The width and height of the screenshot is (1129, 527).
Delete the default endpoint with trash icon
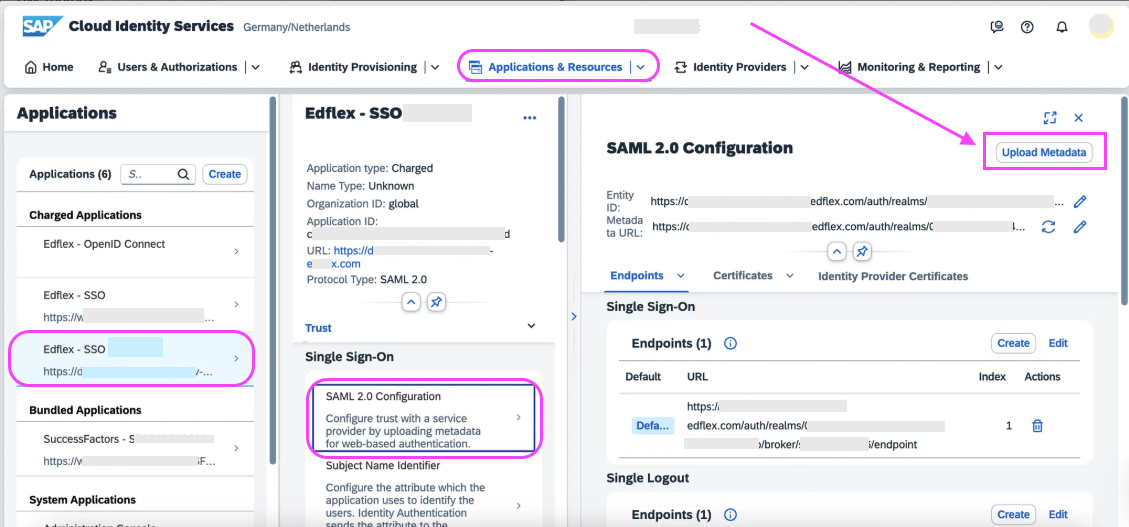1038,425
